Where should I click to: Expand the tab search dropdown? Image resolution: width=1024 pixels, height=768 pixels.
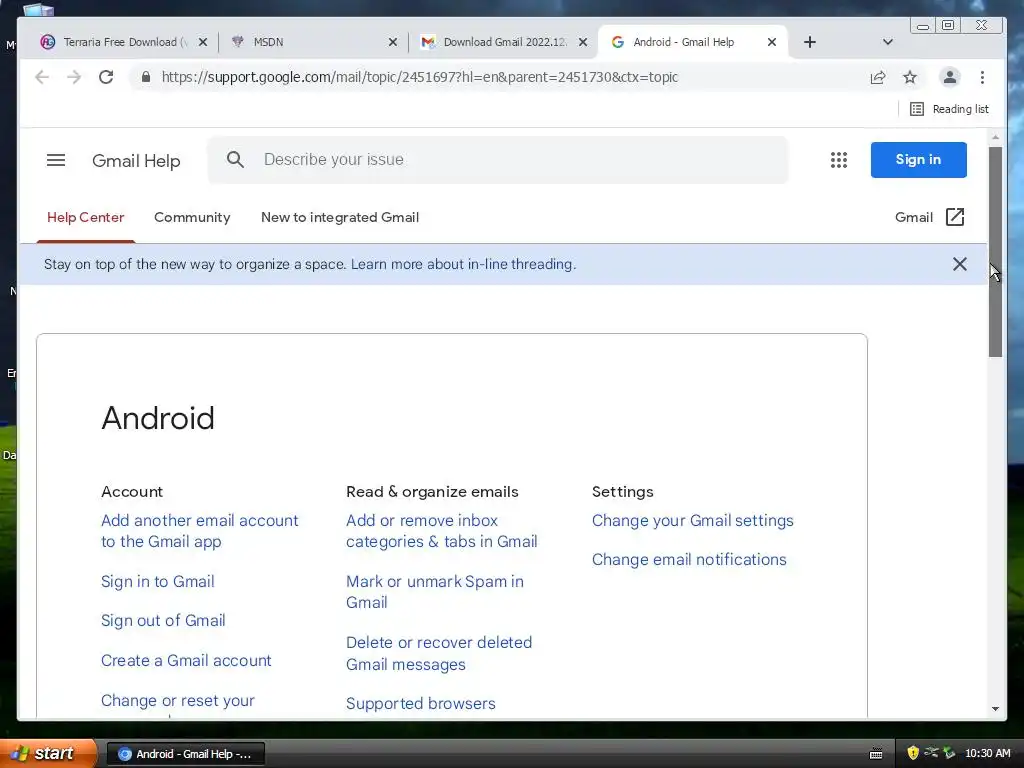888,42
